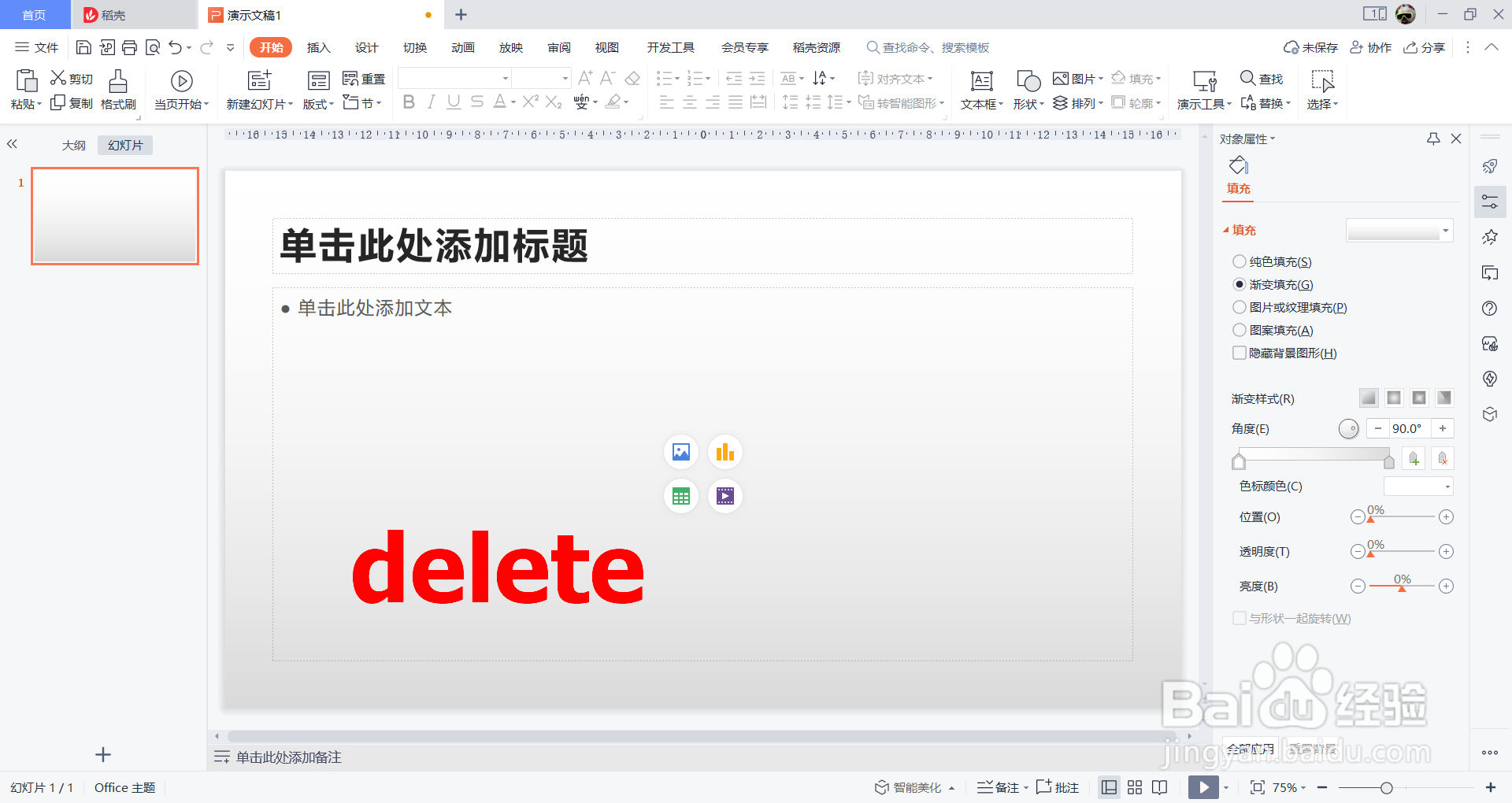Select gradient fill (渐变填充) radio button

coord(1240,284)
